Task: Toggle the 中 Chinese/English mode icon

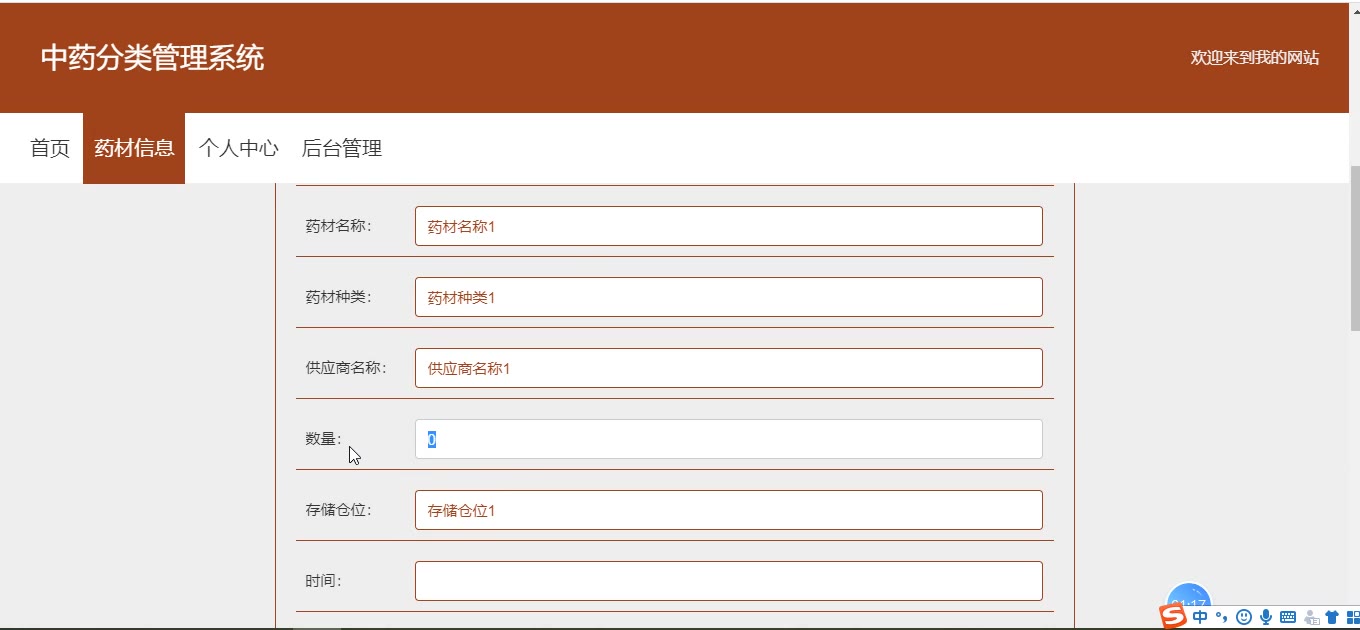Action: [x=1200, y=617]
